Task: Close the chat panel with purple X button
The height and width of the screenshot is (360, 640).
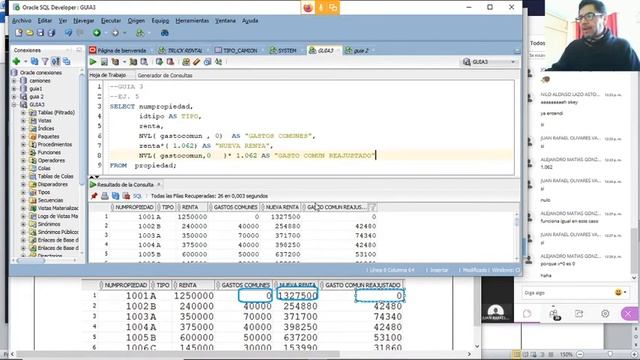Action: (x=628, y=313)
